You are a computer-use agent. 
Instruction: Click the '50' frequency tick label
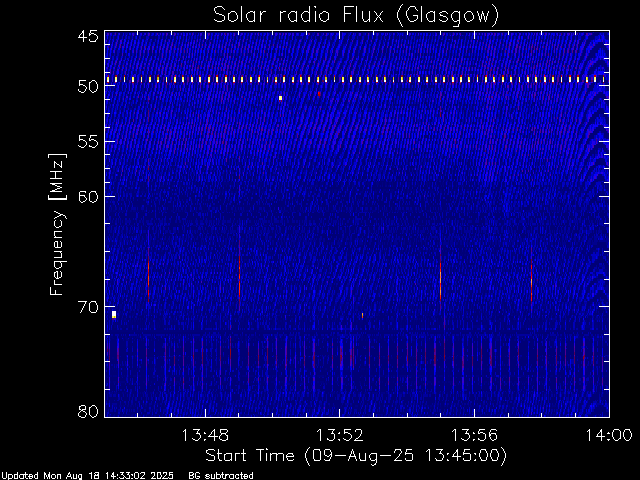(88, 87)
